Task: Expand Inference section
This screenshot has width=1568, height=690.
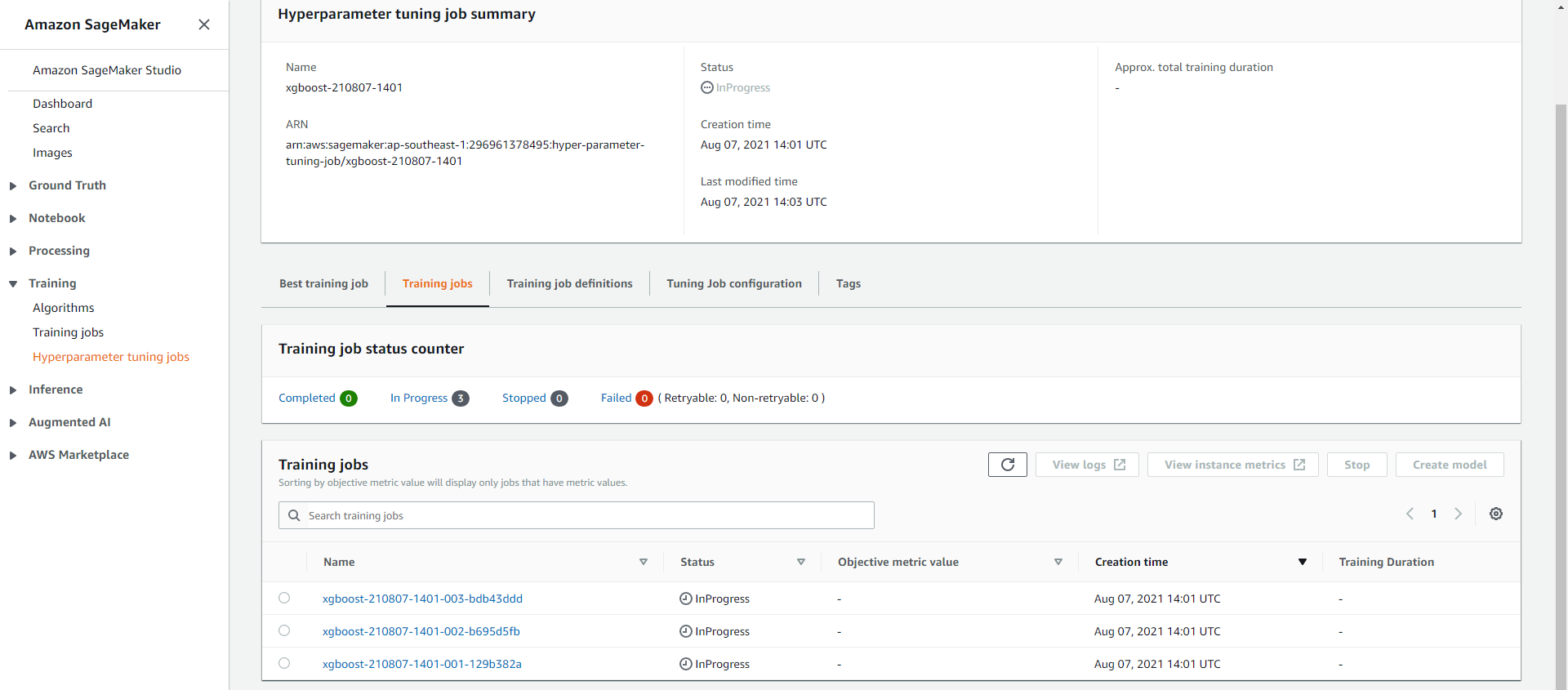Action: pyautogui.click(x=13, y=390)
